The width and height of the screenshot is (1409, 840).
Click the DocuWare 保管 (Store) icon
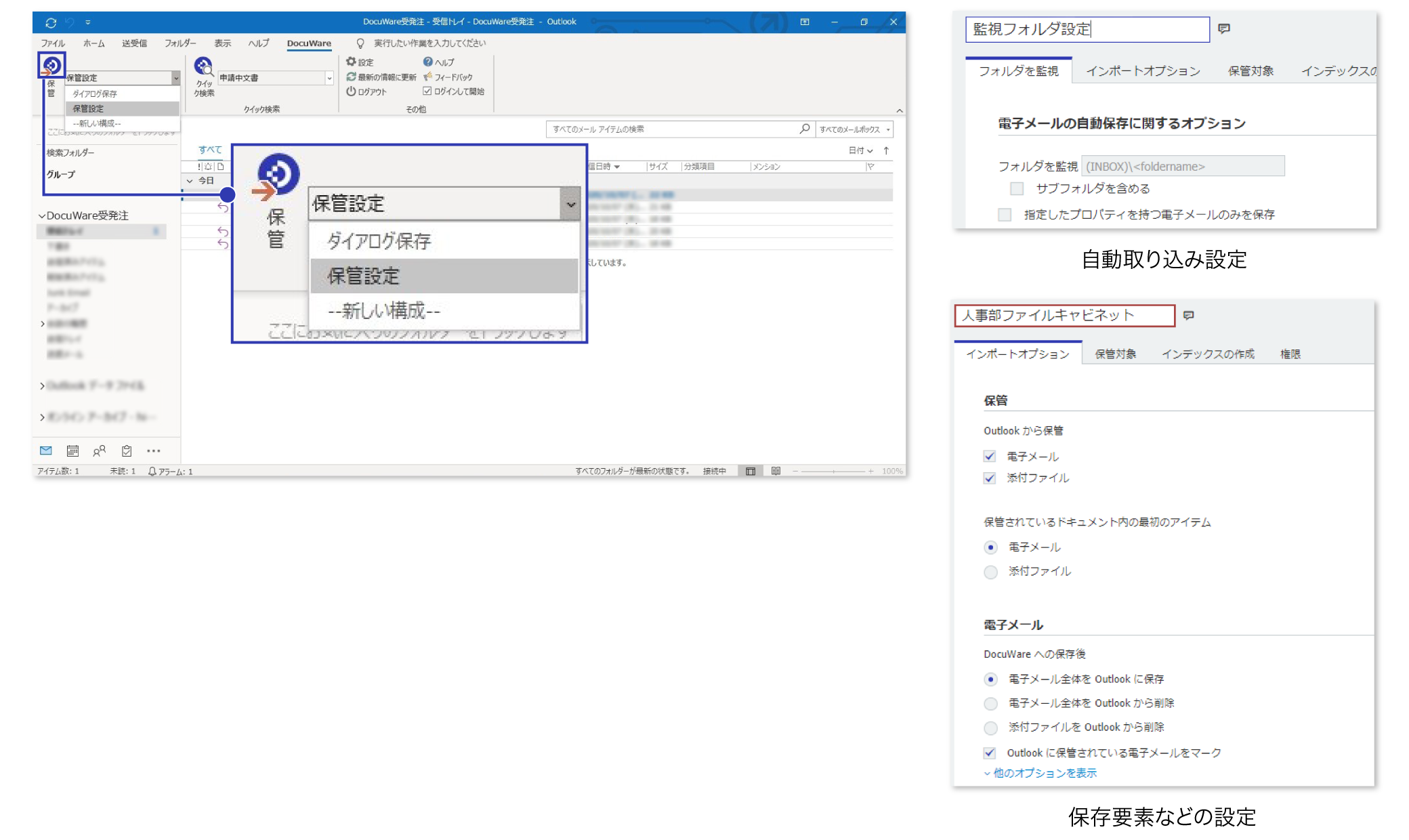coord(51,66)
